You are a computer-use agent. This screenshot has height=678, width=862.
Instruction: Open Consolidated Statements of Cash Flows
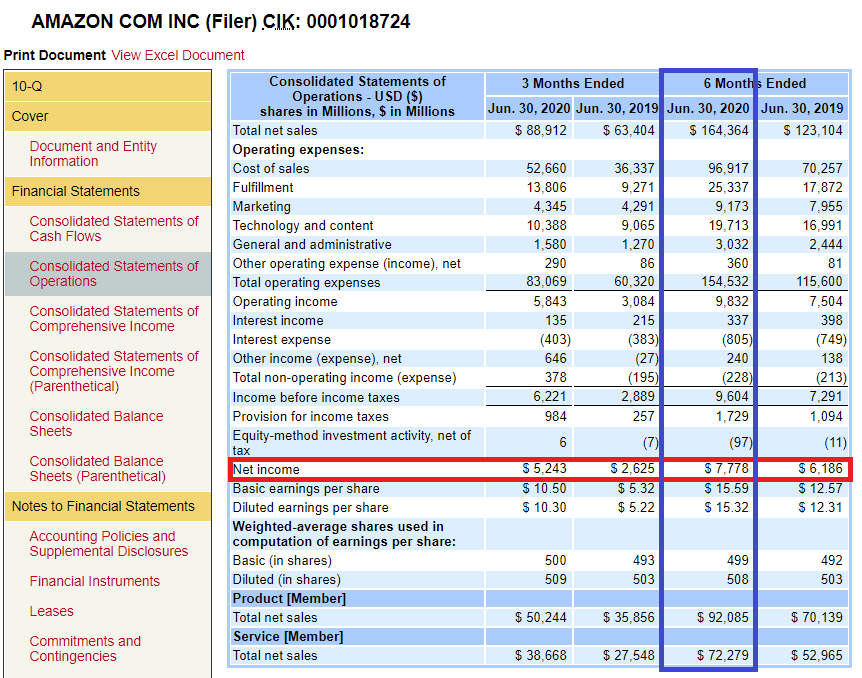114,228
